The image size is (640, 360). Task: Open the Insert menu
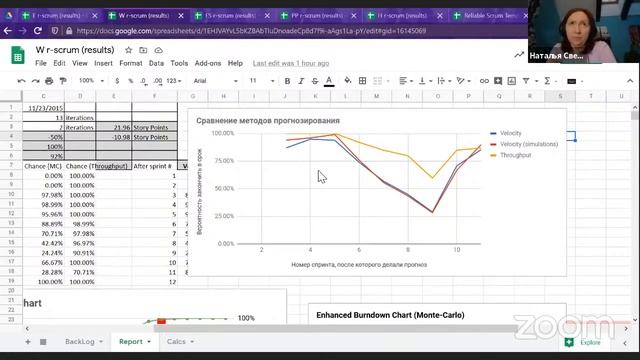point(103,63)
